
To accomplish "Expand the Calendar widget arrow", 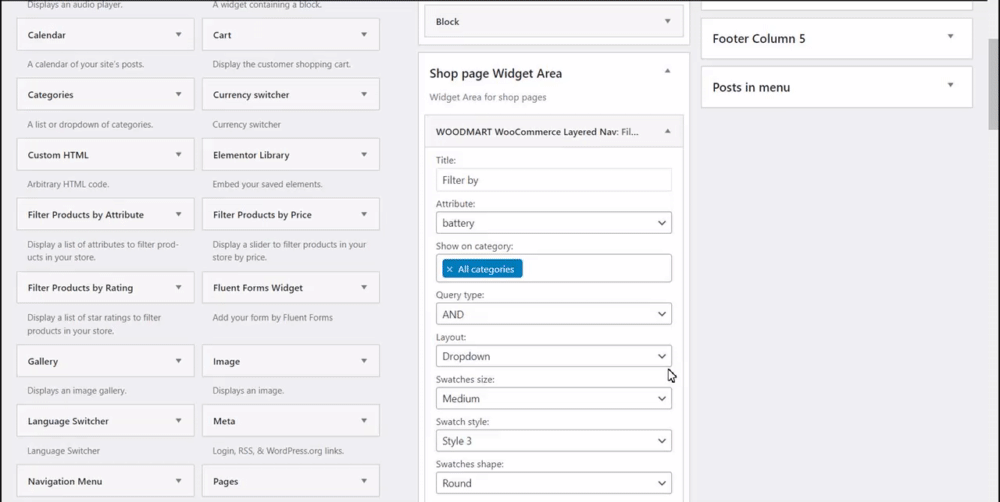I will (x=179, y=35).
